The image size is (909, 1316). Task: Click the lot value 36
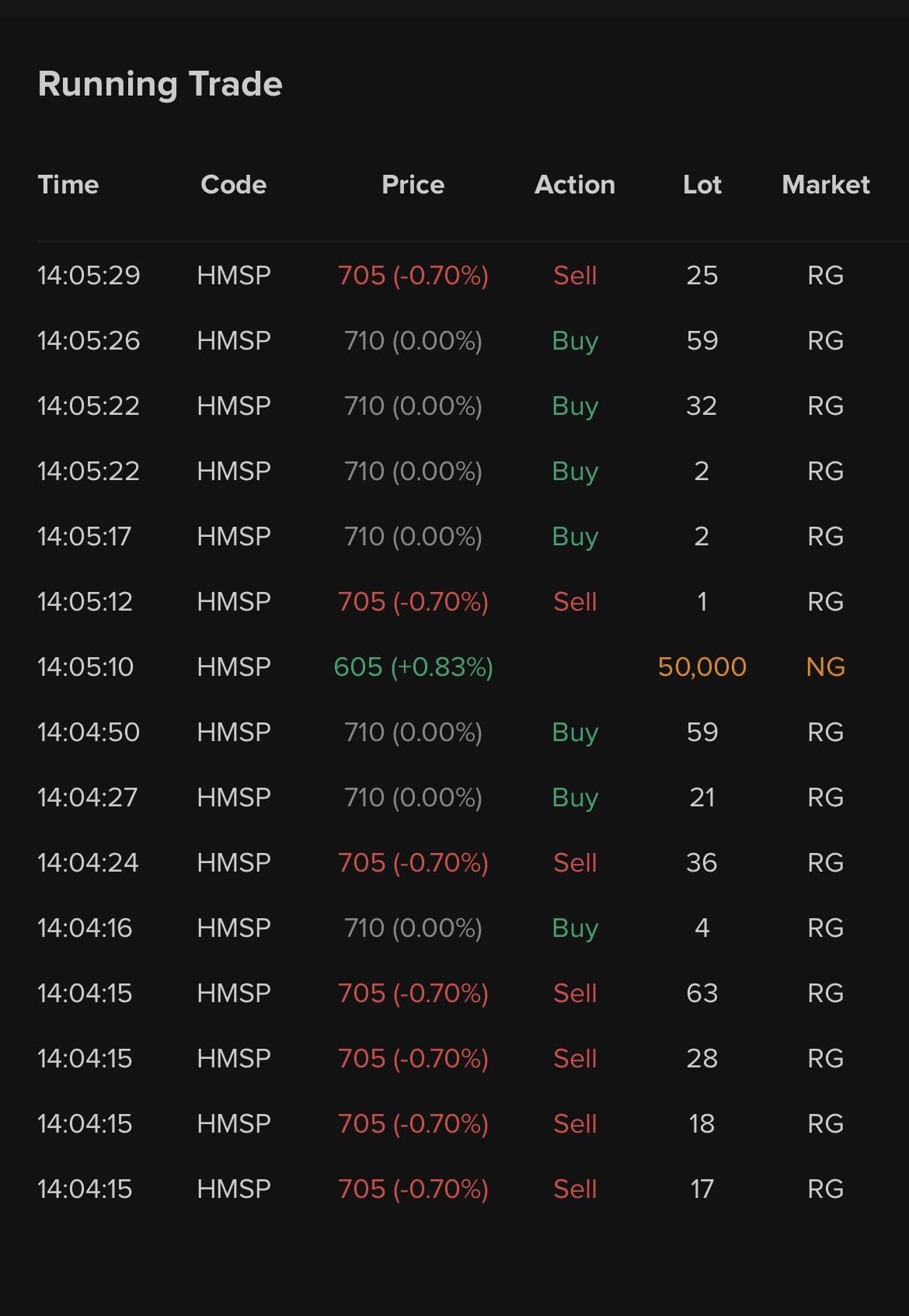[x=702, y=862]
